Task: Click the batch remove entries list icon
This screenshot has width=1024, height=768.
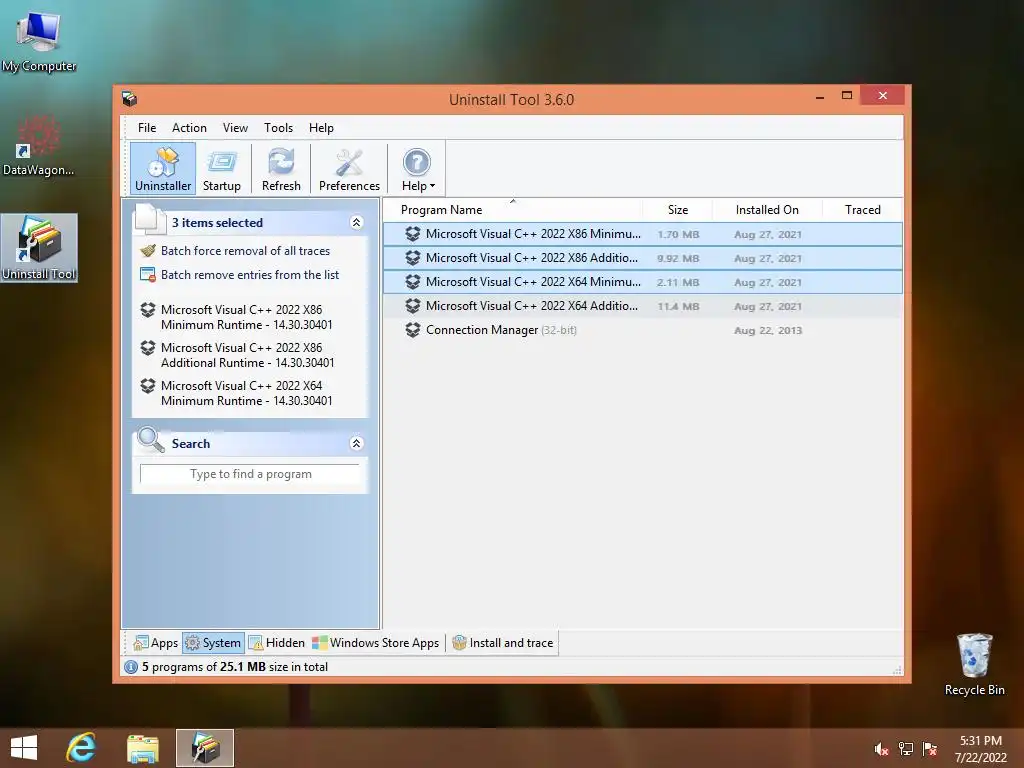Action: coord(148,275)
